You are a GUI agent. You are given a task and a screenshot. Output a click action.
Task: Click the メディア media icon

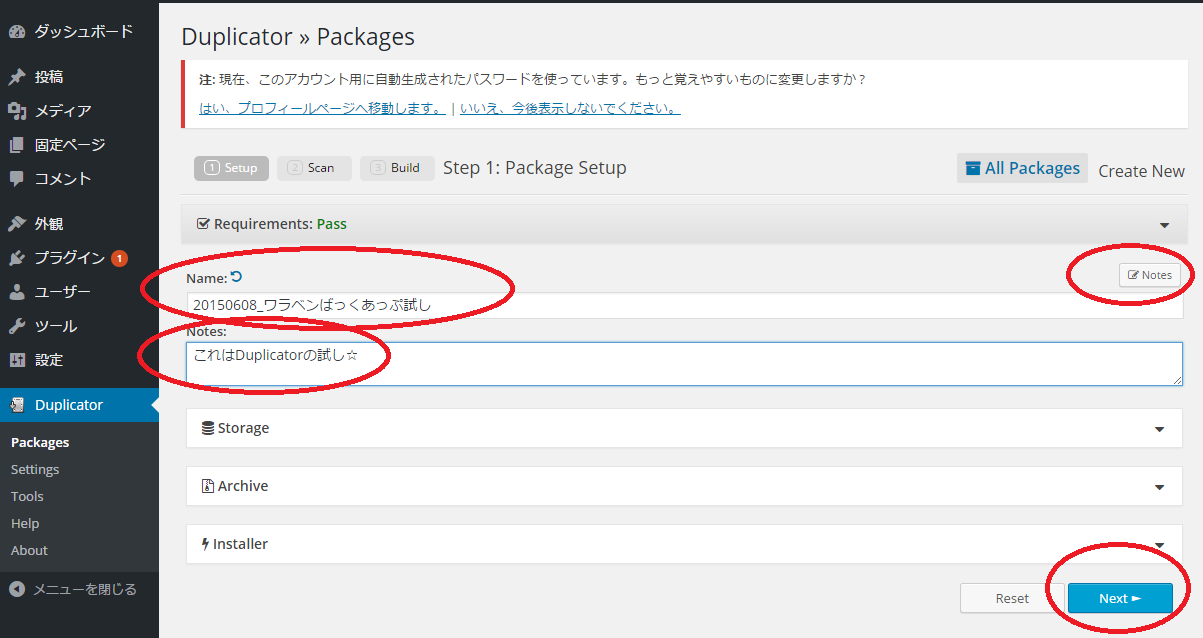click(x=17, y=111)
